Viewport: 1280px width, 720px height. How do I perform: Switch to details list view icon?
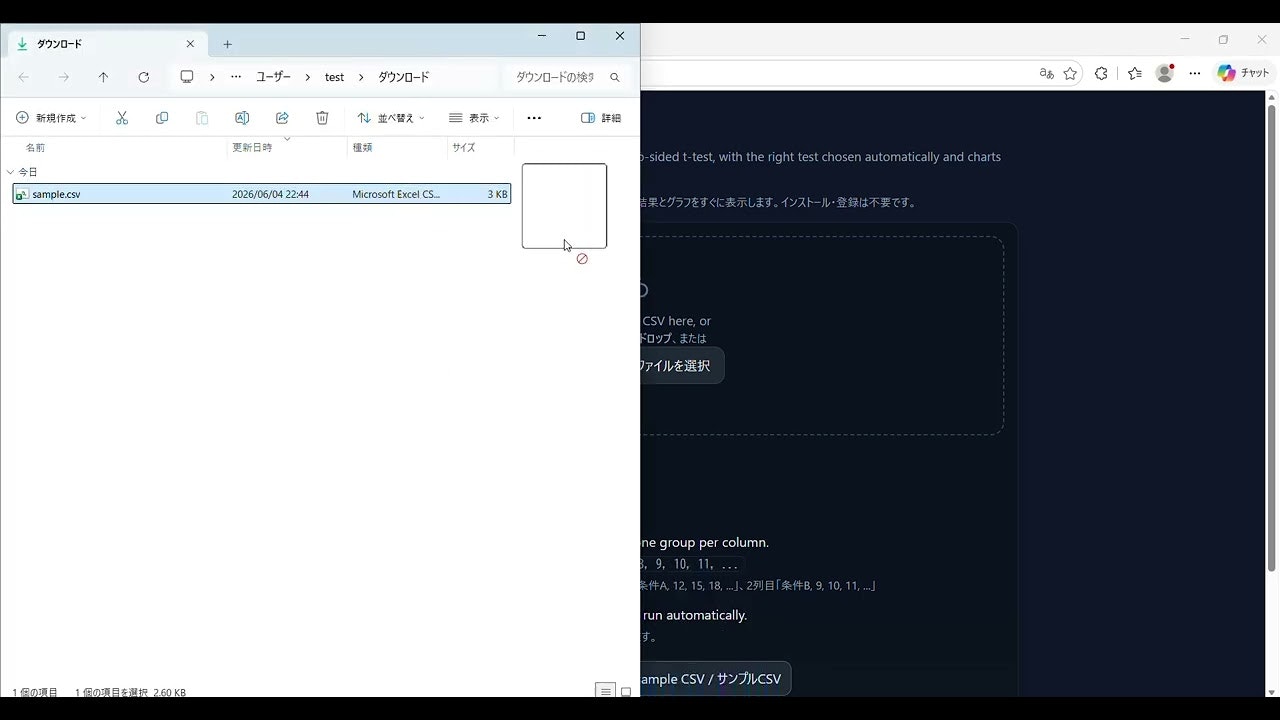click(605, 692)
